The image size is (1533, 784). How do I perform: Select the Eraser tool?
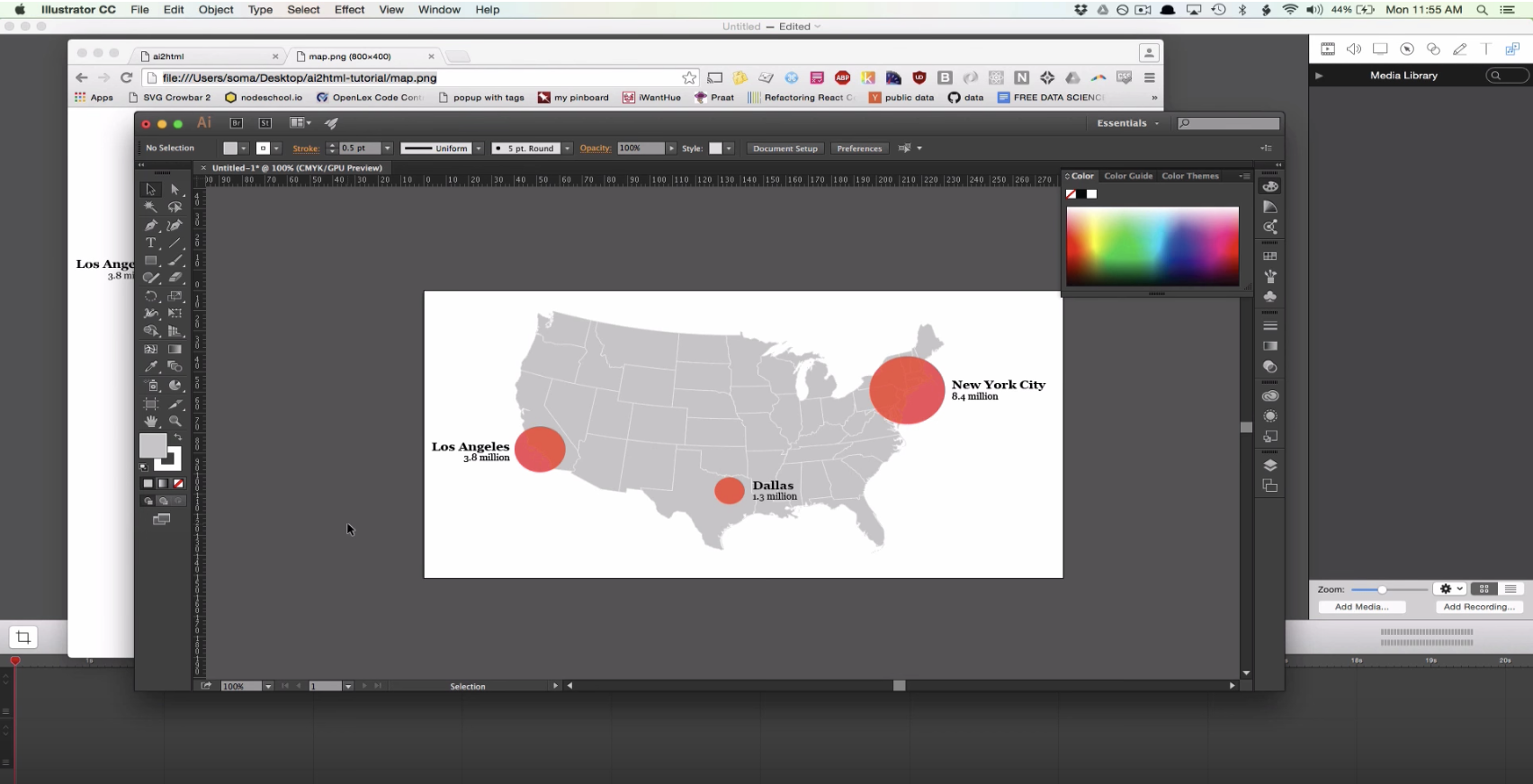pyautogui.click(x=175, y=278)
